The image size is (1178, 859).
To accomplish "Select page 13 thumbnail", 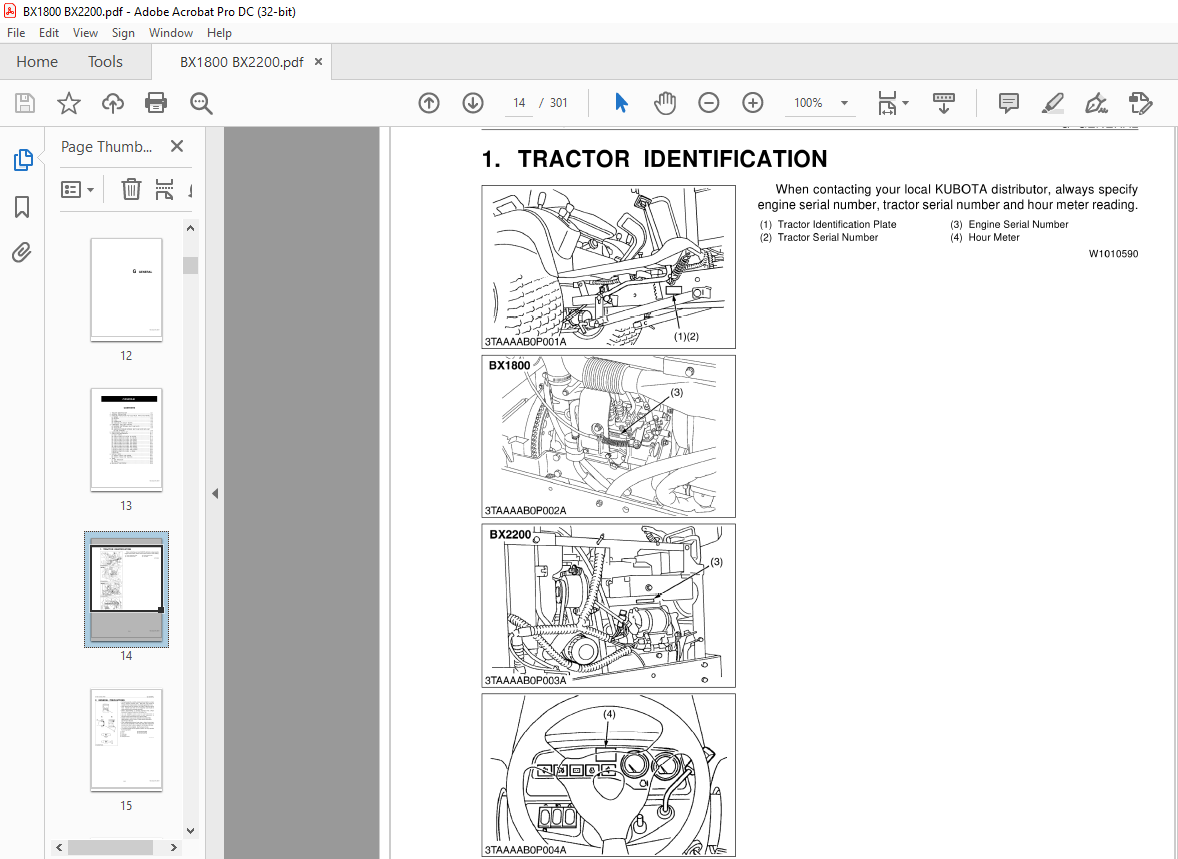I will 126,440.
